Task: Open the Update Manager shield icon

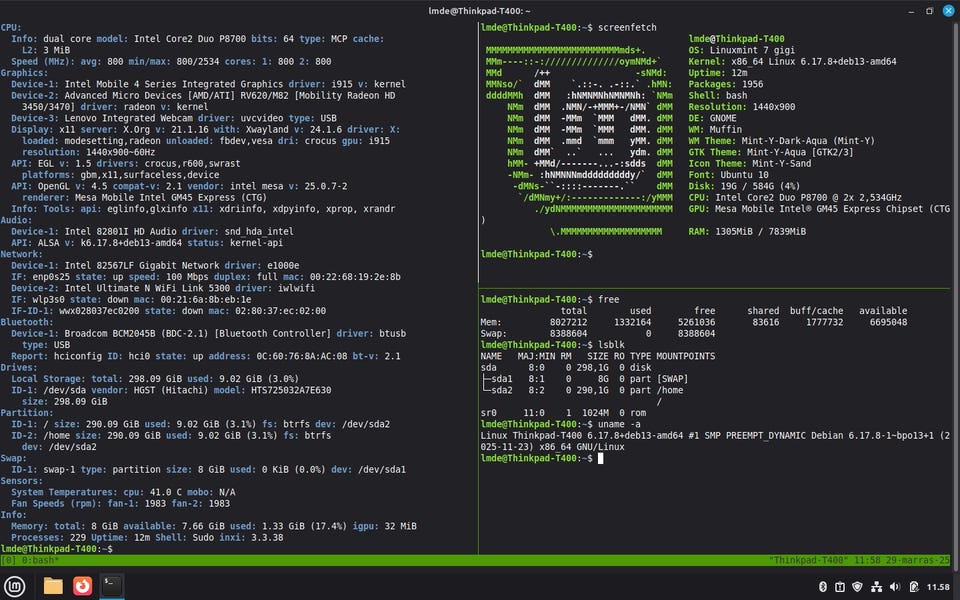Action: [x=858, y=587]
